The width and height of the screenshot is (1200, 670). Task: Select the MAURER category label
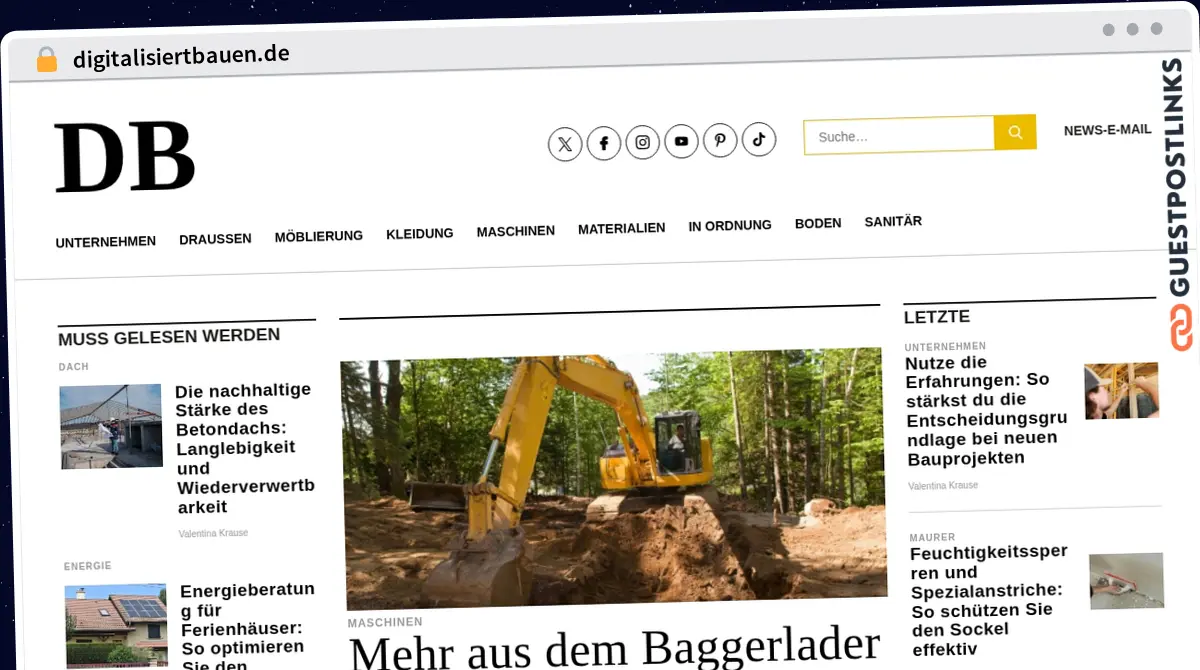click(932, 538)
